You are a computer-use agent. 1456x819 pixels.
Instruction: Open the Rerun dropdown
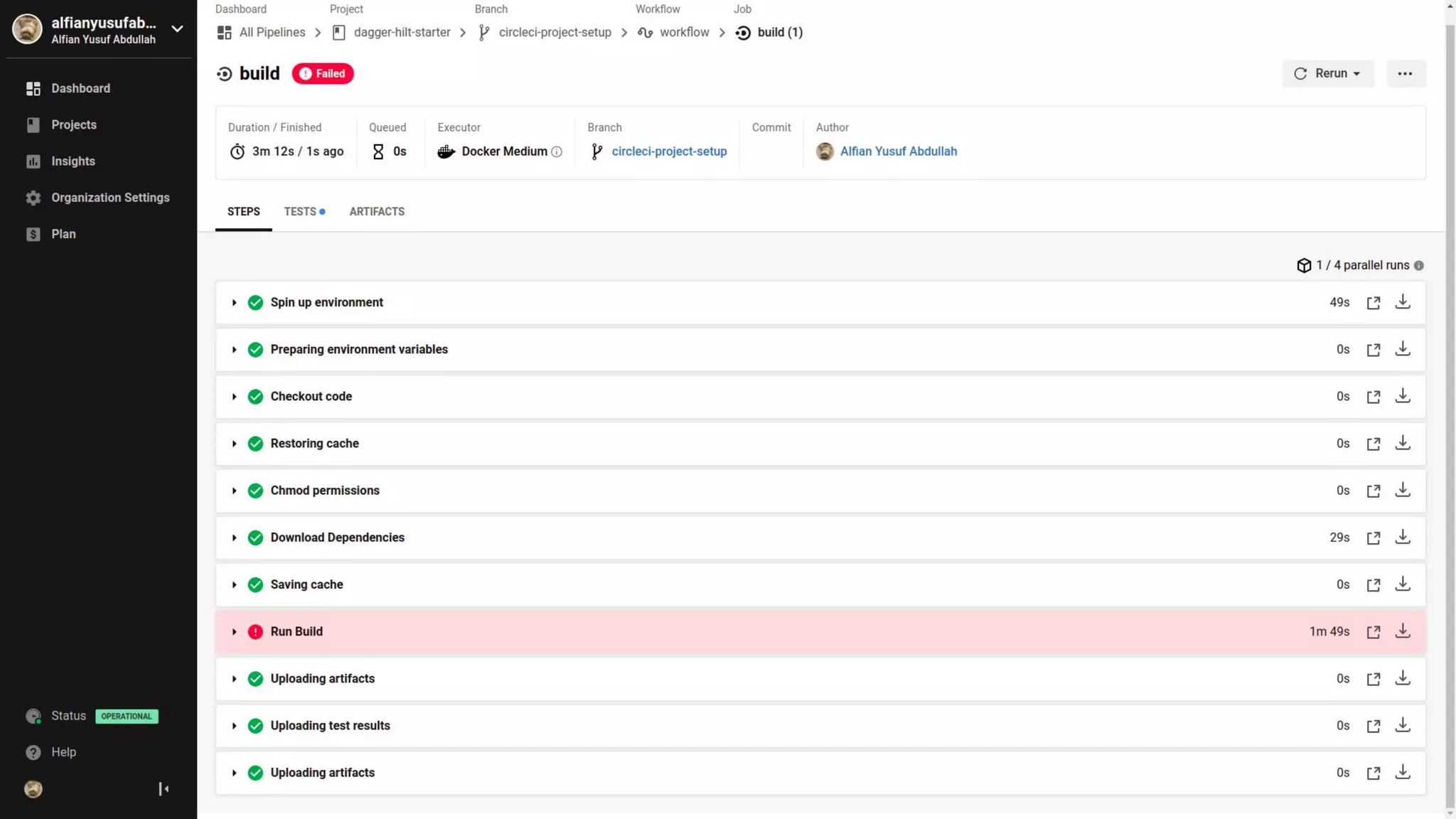coord(1327,74)
